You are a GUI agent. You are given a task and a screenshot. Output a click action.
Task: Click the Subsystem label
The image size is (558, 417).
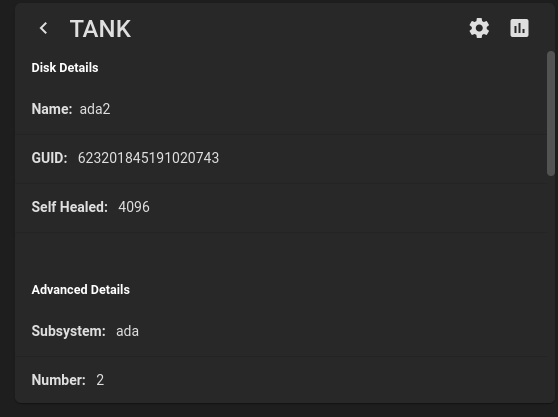coord(69,331)
